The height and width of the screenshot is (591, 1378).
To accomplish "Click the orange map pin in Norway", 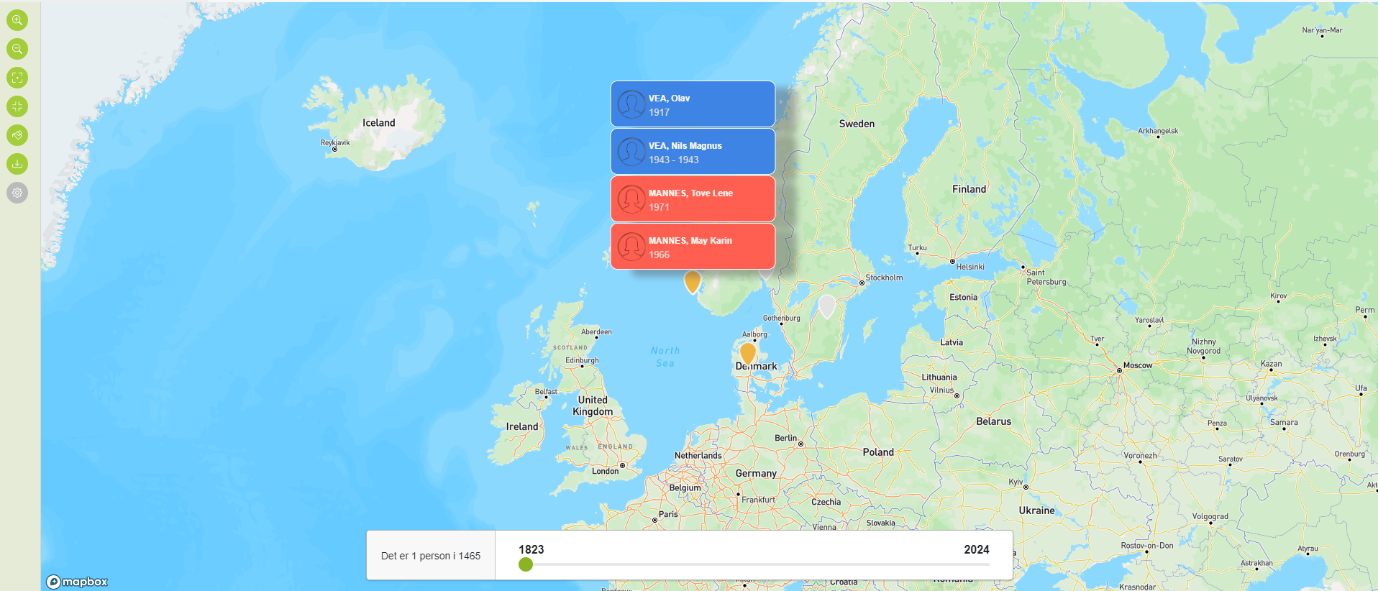I will (692, 281).
